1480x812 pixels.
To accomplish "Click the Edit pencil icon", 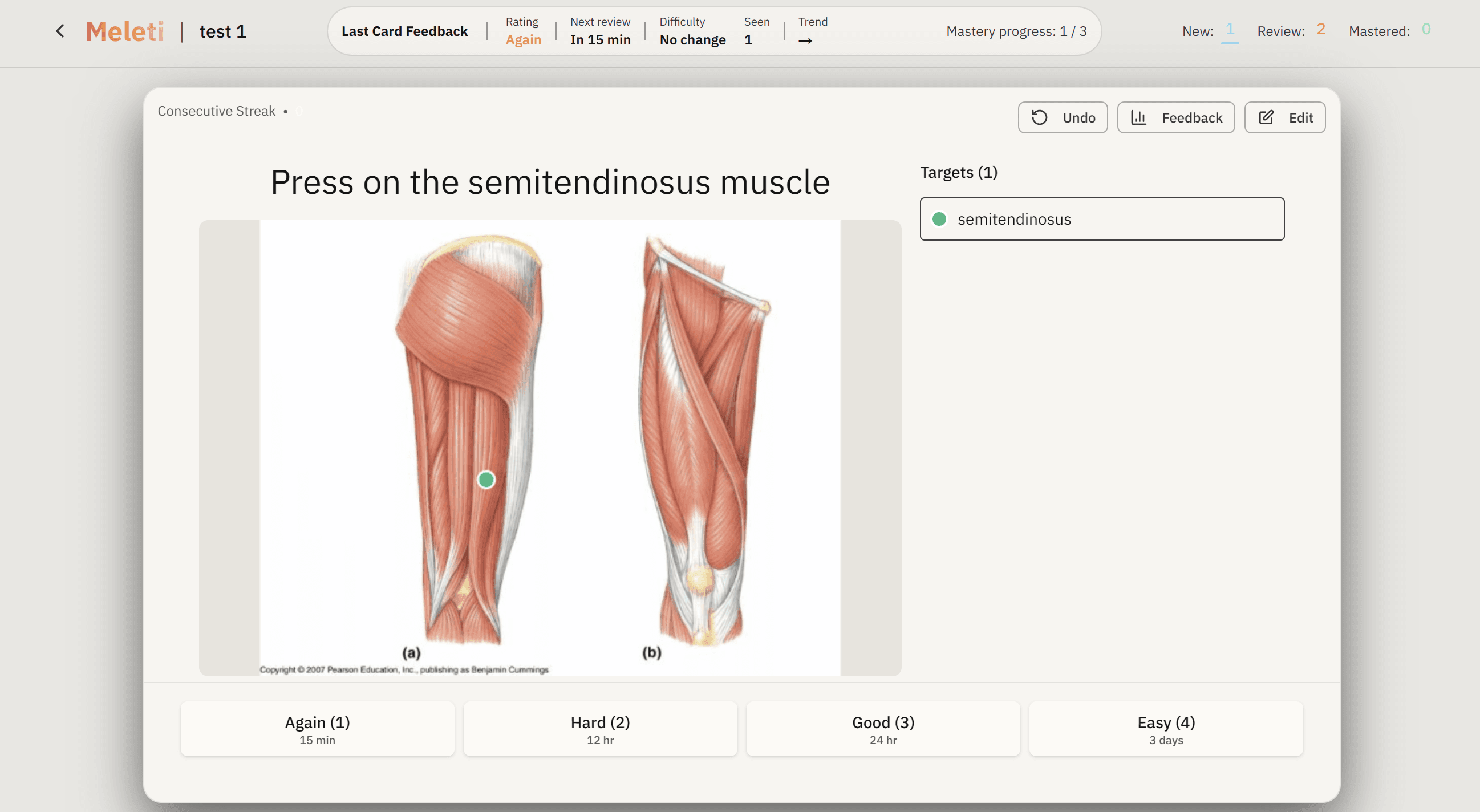I will (1266, 117).
